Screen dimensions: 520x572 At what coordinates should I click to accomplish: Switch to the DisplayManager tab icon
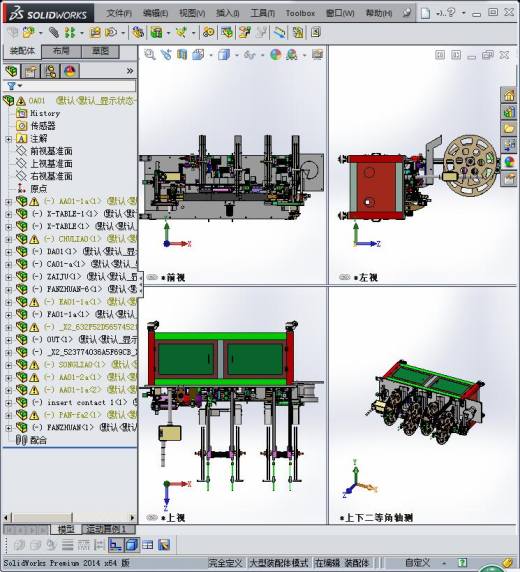click(x=70, y=70)
